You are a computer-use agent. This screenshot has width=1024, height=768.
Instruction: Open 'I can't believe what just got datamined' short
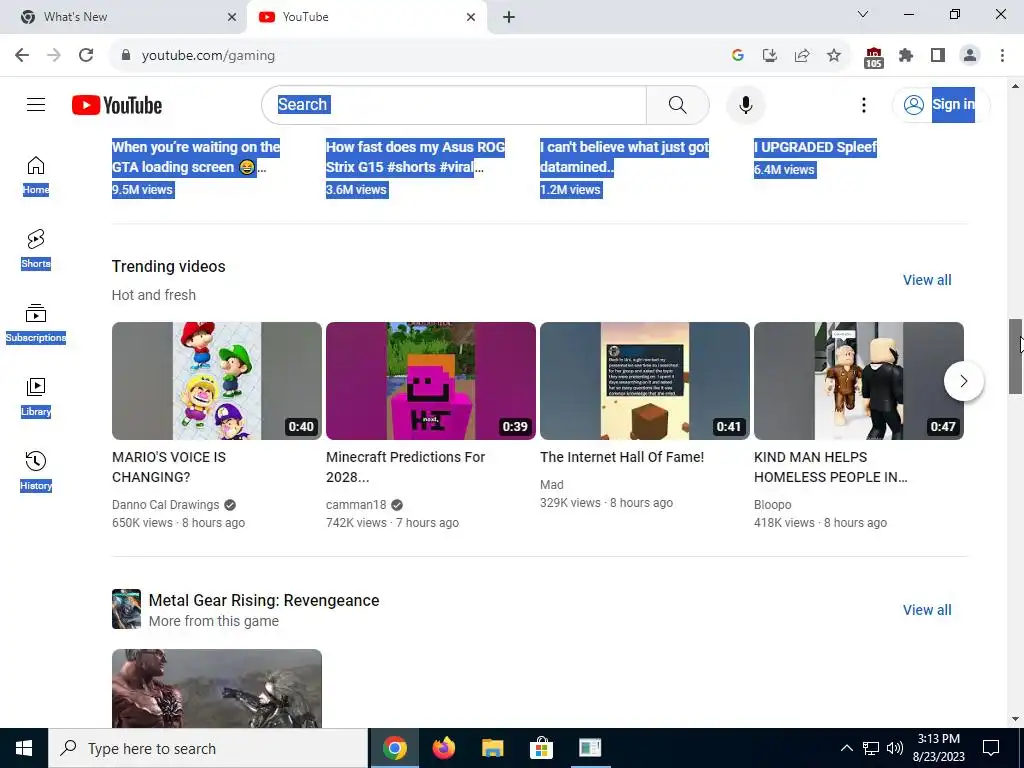[x=624, y=157]
